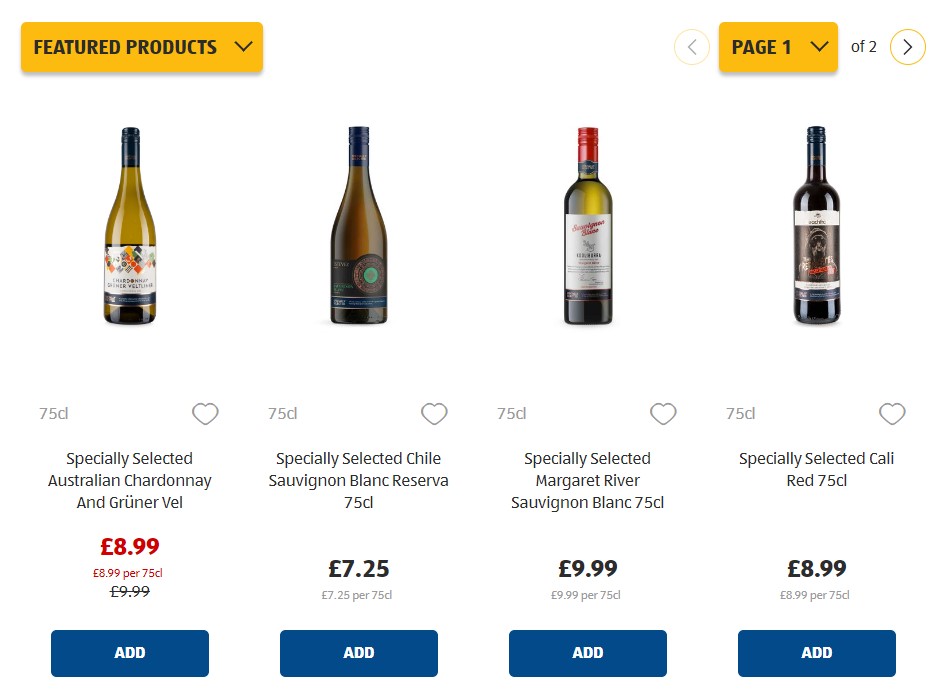Favourite the Chile Sauvignon Blanc Reserva

[x=434, y=413]
